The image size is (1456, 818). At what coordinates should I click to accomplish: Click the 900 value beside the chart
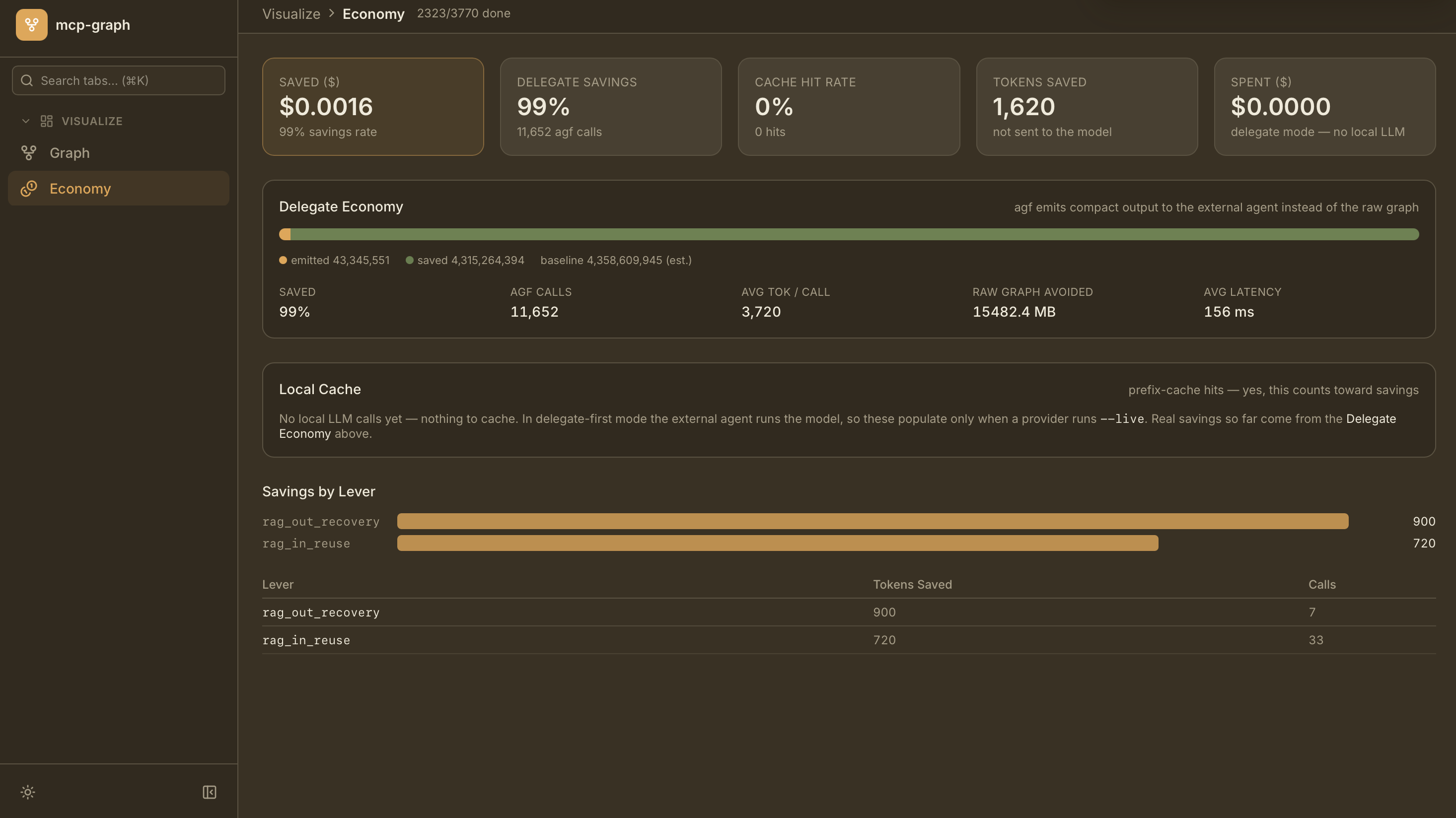[1424, 521]
